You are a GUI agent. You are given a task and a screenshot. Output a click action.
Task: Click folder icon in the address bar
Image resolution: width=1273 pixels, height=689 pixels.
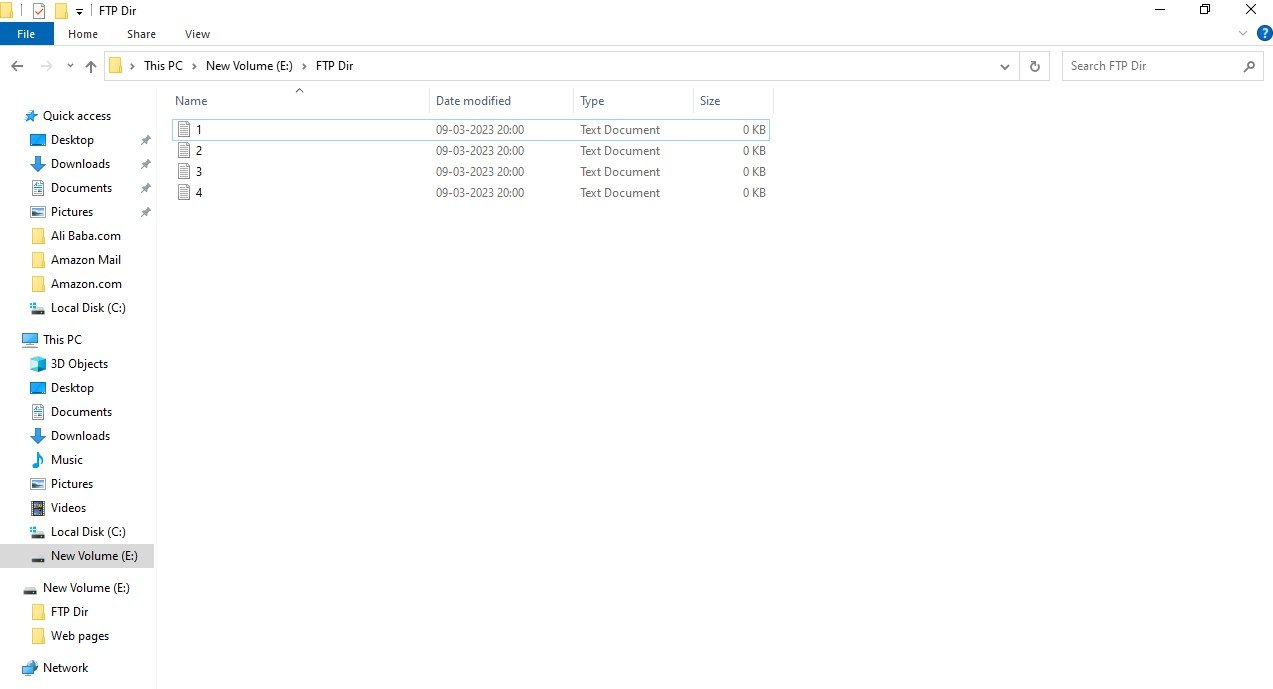click(x=115, y=66)
